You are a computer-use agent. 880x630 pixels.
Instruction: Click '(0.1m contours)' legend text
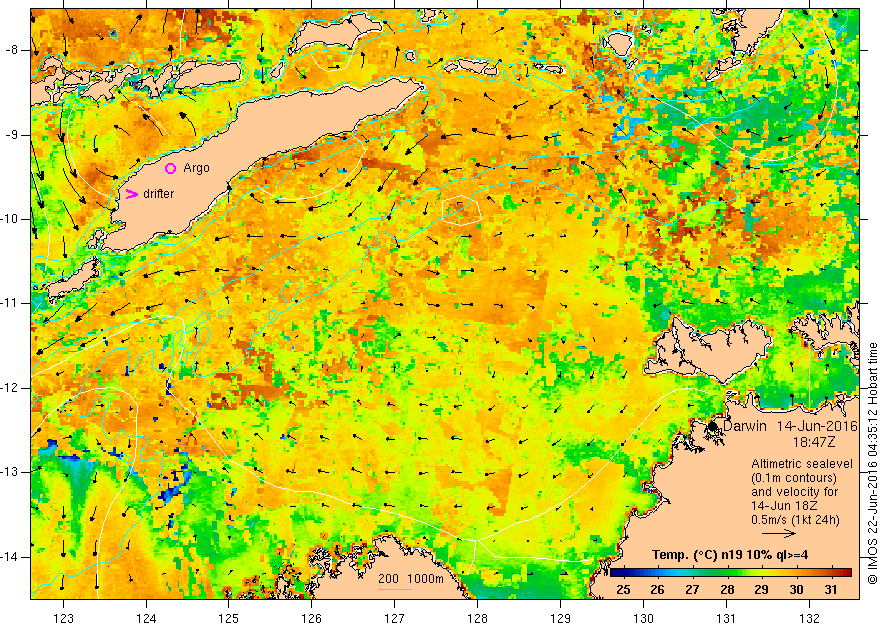(794, 478)
